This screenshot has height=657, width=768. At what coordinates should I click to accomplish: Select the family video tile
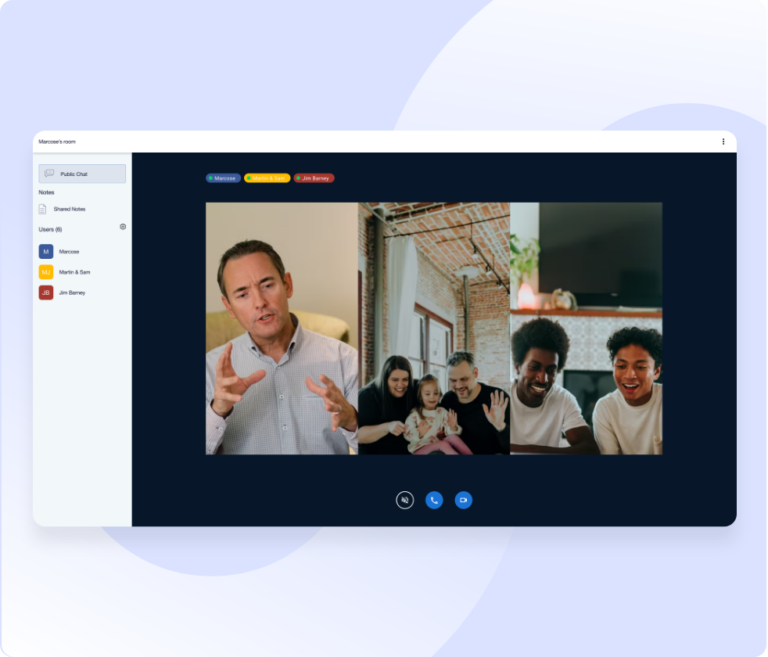point(434,328)
